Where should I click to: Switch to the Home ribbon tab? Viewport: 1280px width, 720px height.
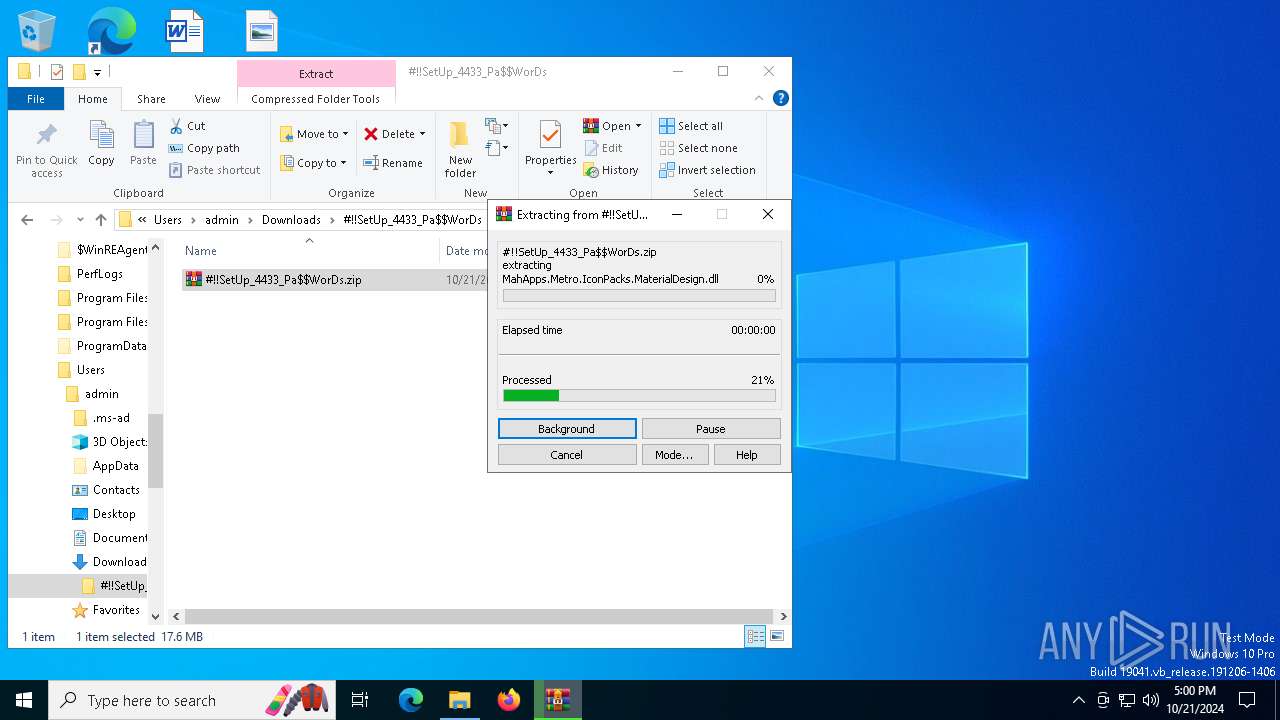pos(93,99)
